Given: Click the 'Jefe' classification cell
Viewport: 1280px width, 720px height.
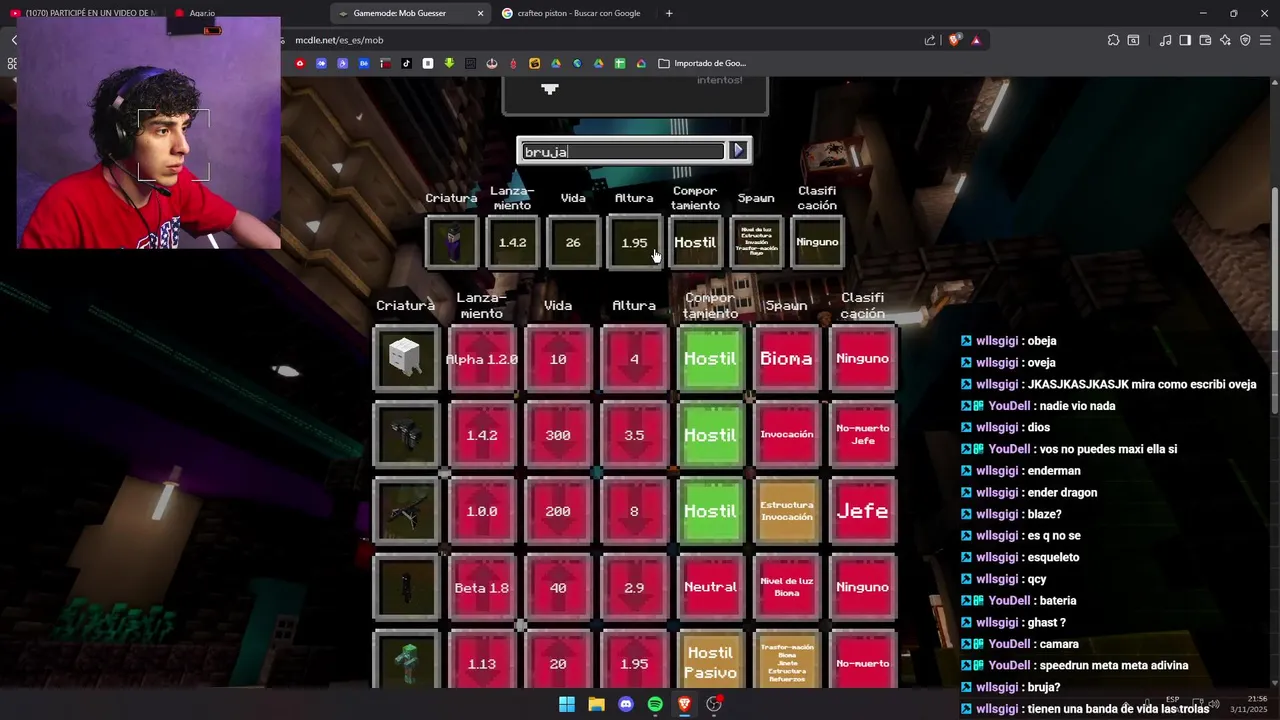Looking at the screenshot, I should coord(863,511).
